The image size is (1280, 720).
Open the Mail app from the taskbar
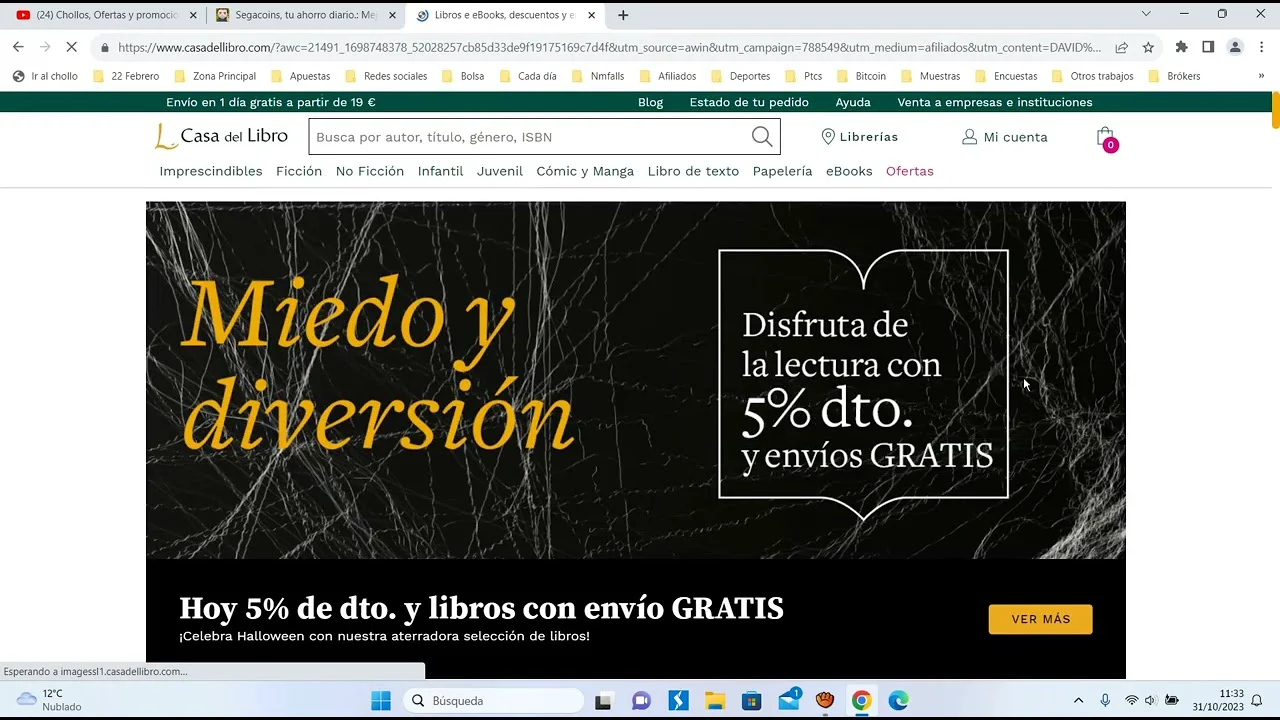tap(788, 701)
